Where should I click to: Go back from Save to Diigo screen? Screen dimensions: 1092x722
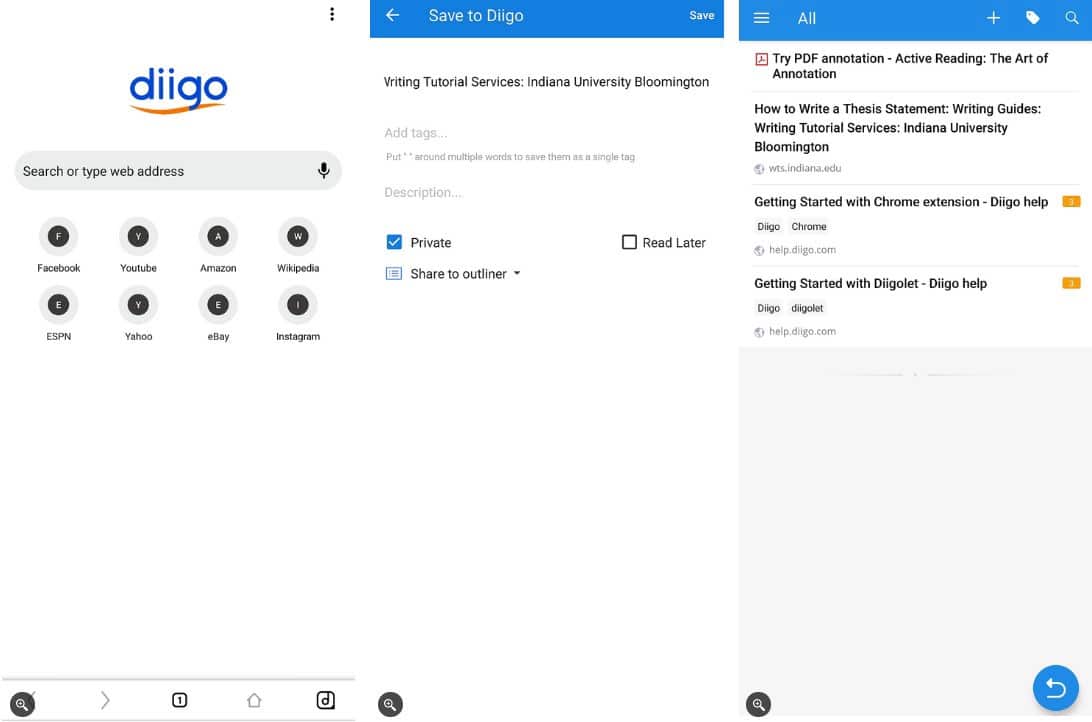pyautogui.click(x=393, y=15)
